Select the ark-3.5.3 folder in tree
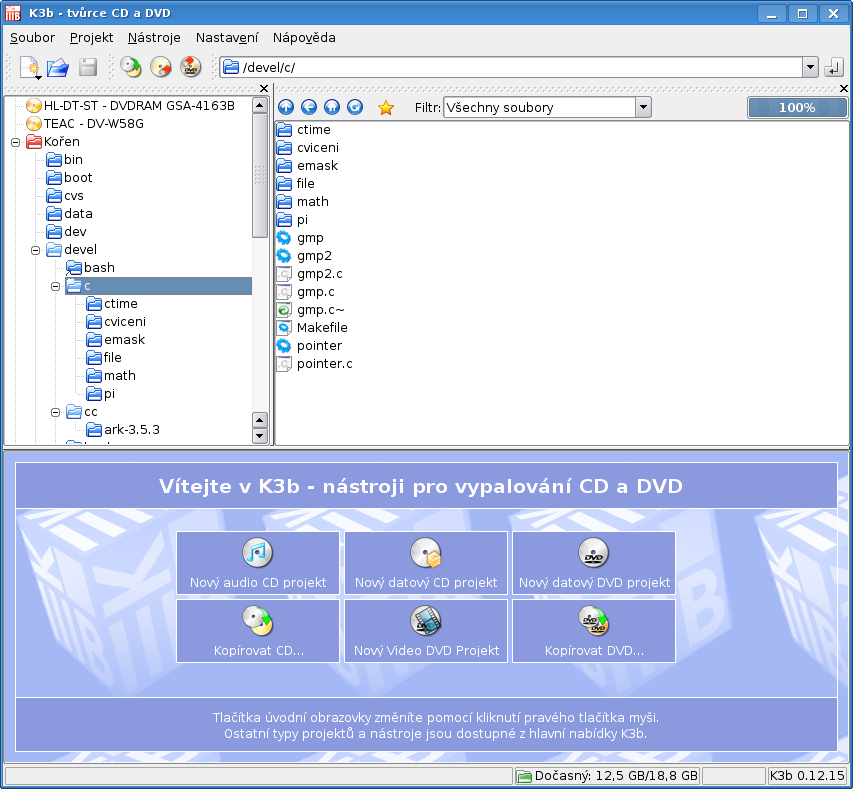The image size is (853, 789). [x=123, y=429]
